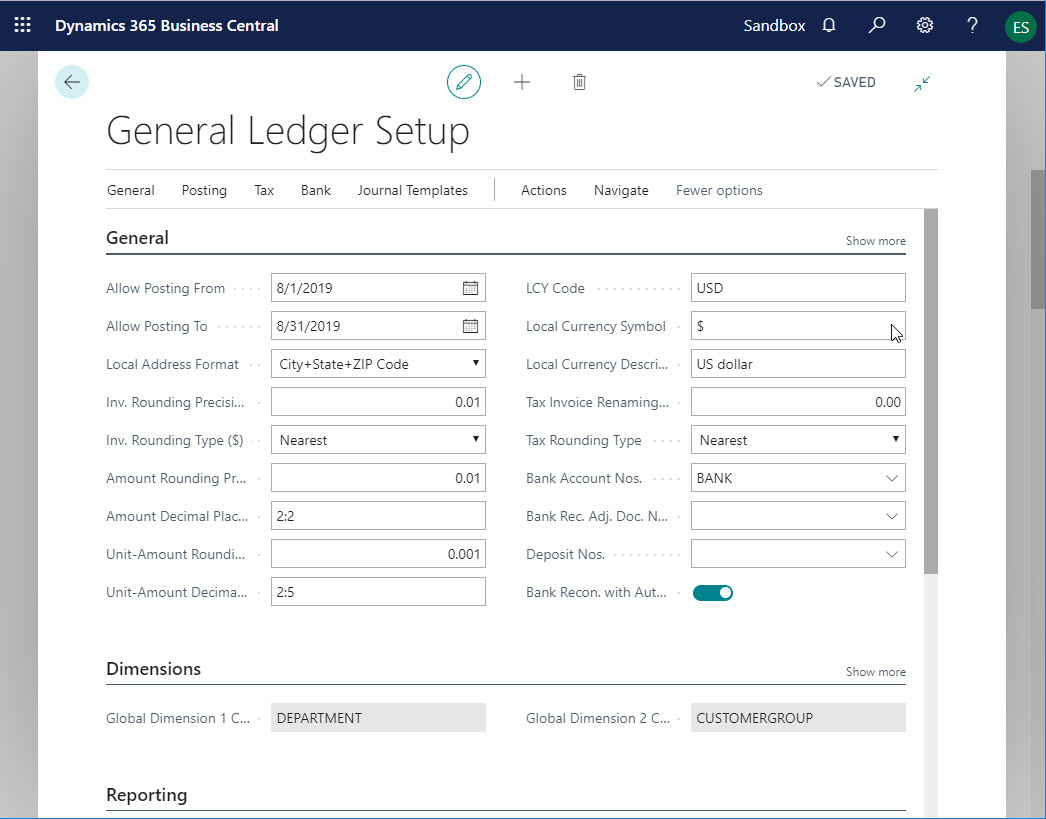Open the Tax menu
This screenshot has width=1046, height=819.
[264, 190]
